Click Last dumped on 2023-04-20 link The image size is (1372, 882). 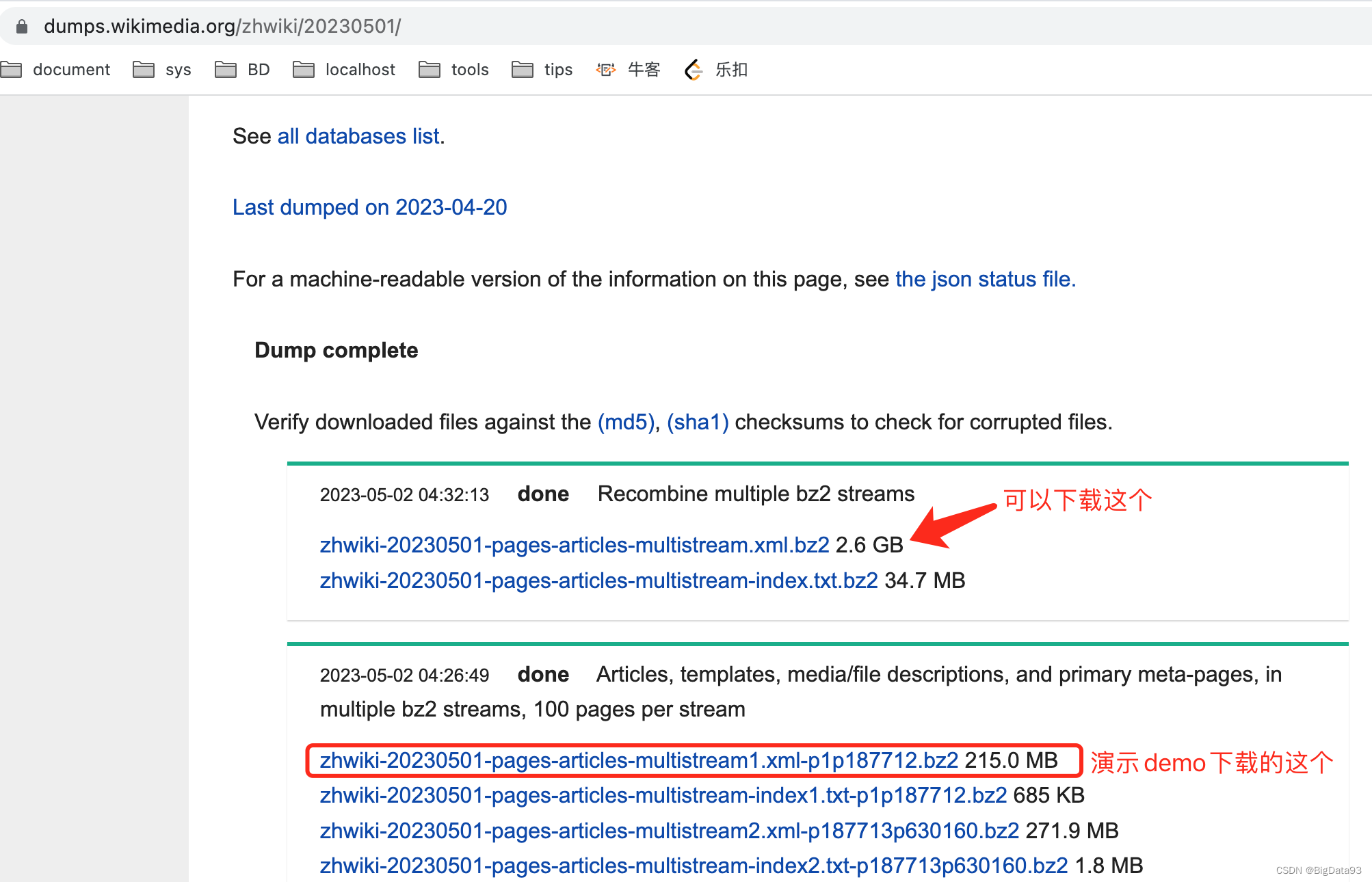tap(369, 207)
